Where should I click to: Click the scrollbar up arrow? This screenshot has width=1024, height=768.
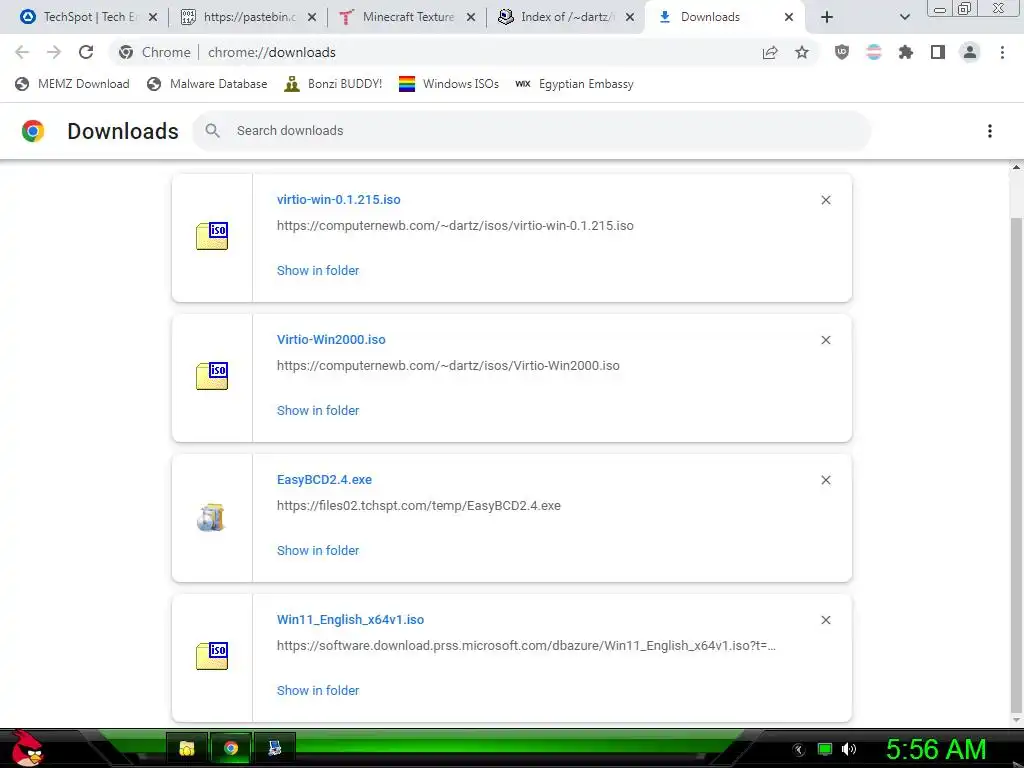[1016, 168]
